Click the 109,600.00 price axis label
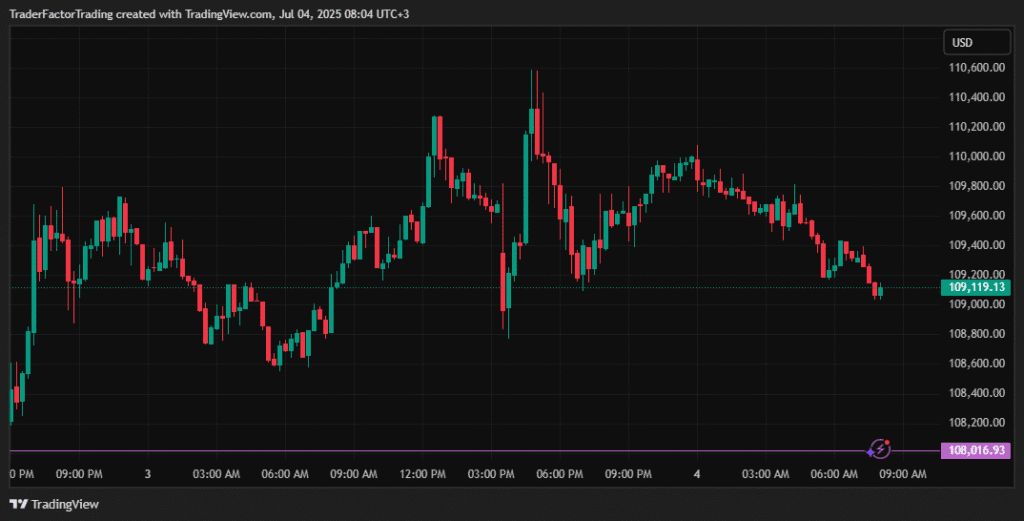This screenshot has height=521, width=1024. click(976, 215)
